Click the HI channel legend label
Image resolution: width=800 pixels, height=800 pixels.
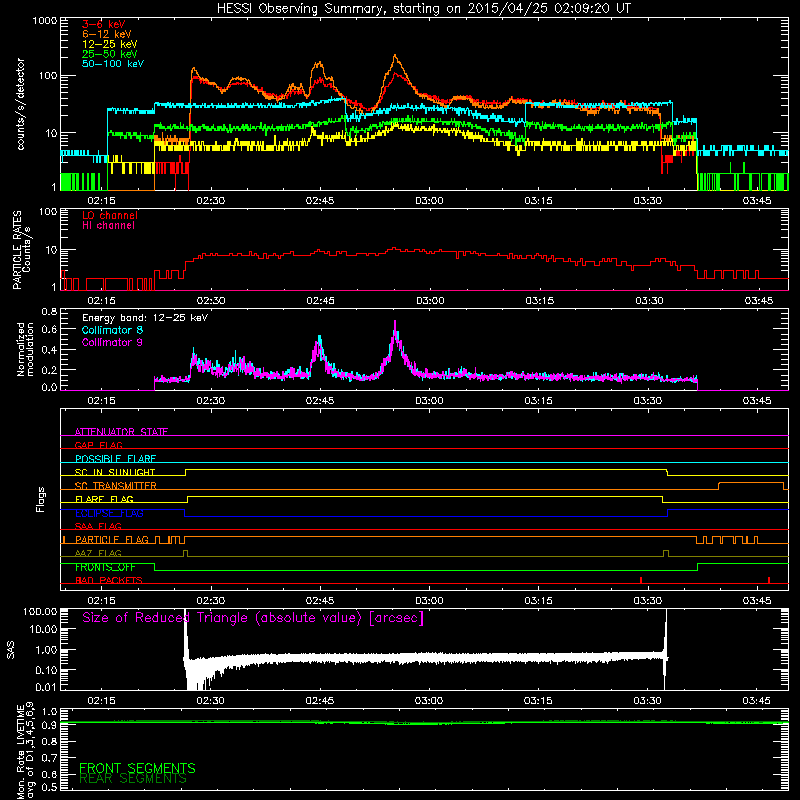[x=108, y=226]
